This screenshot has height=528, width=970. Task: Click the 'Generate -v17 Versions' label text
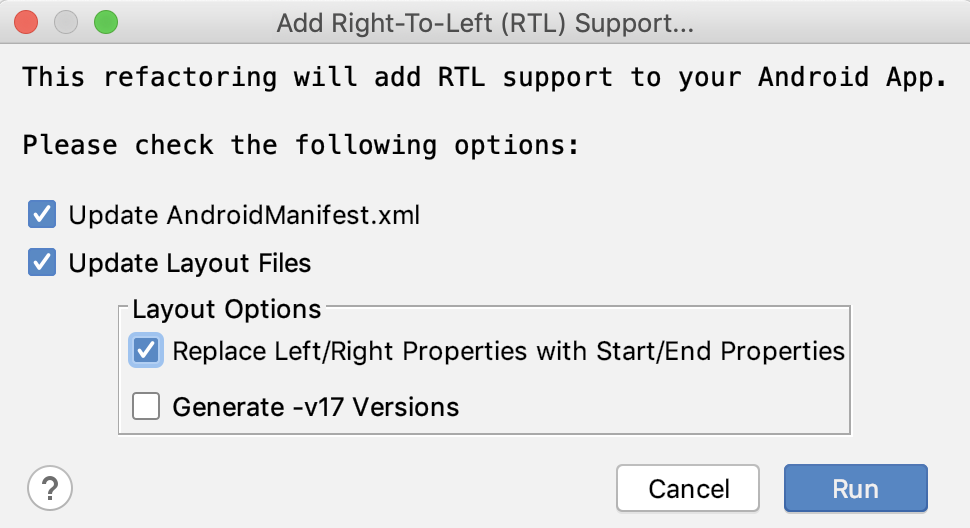click(315, 407)
